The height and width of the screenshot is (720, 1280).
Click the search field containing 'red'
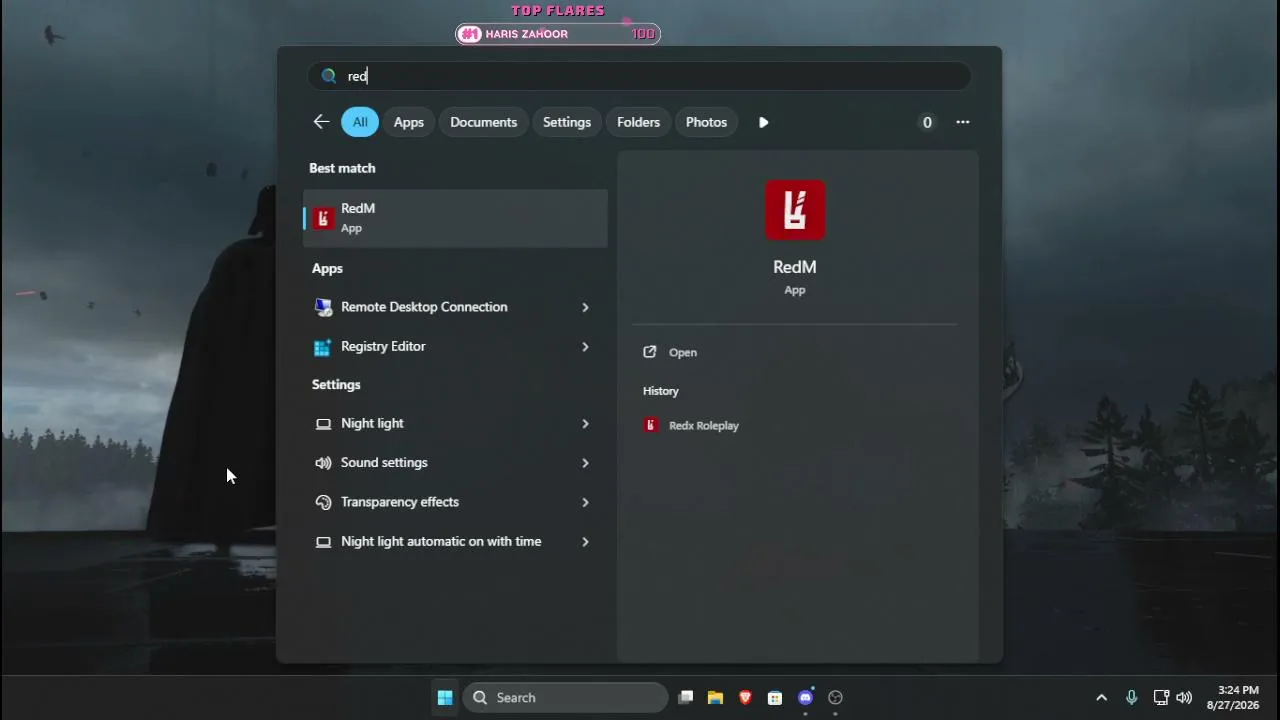coord(639,76)
